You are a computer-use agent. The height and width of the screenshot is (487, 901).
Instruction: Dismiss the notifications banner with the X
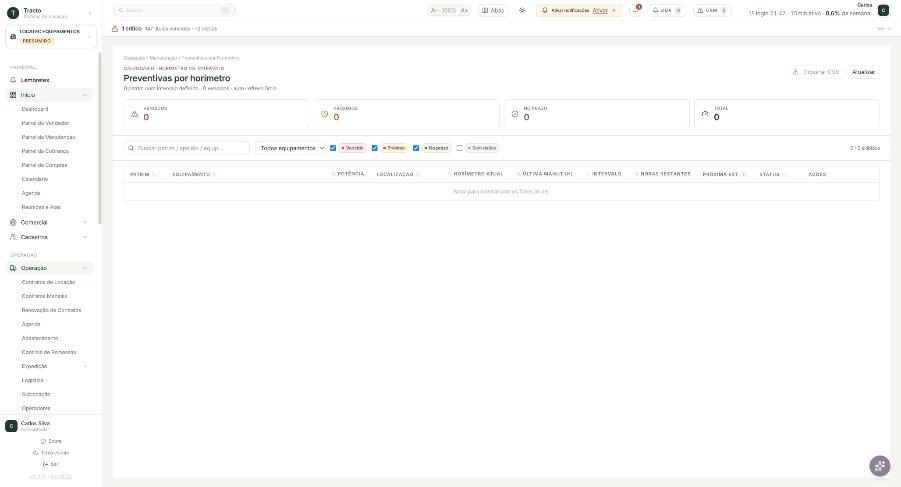tap(614, 10)
